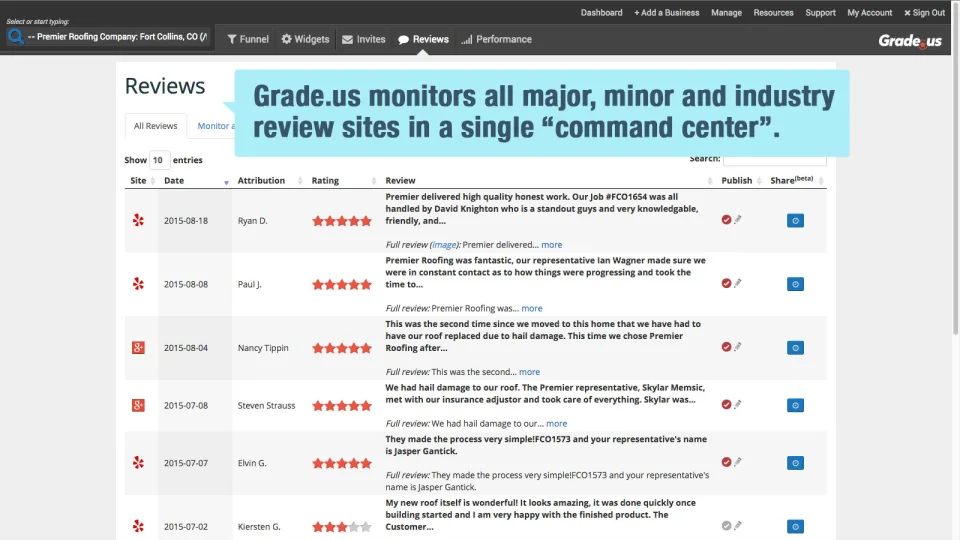Go to the Reviews section
The image size is (960, 540).
[423, 39]
